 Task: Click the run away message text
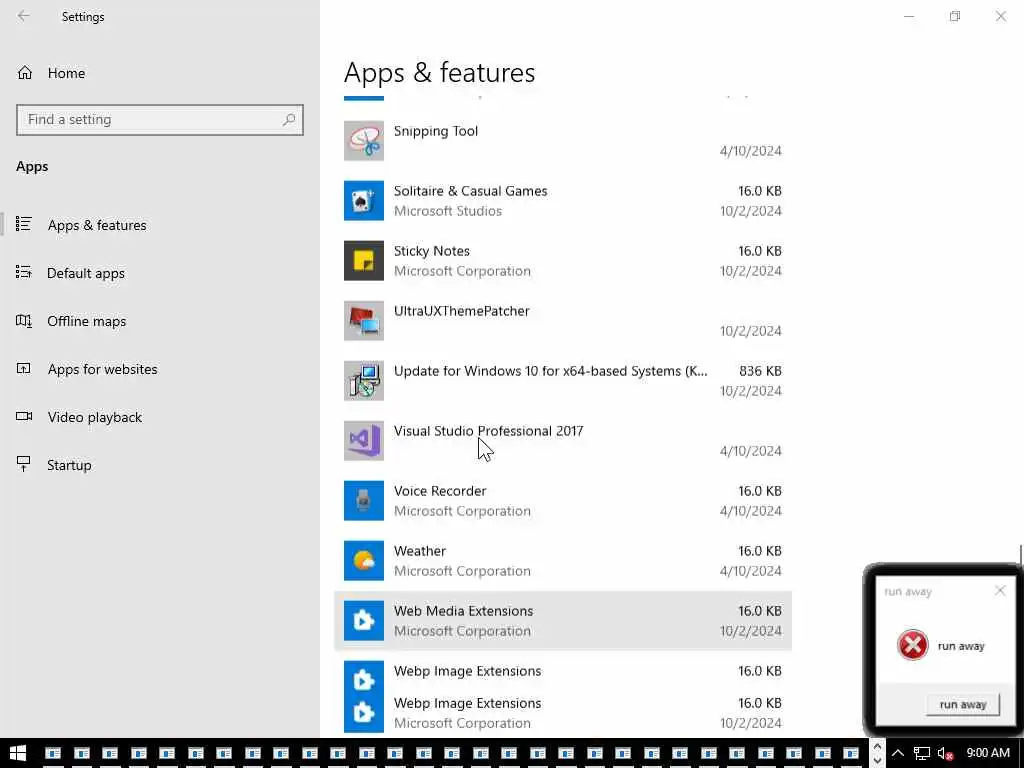(961, 646)
